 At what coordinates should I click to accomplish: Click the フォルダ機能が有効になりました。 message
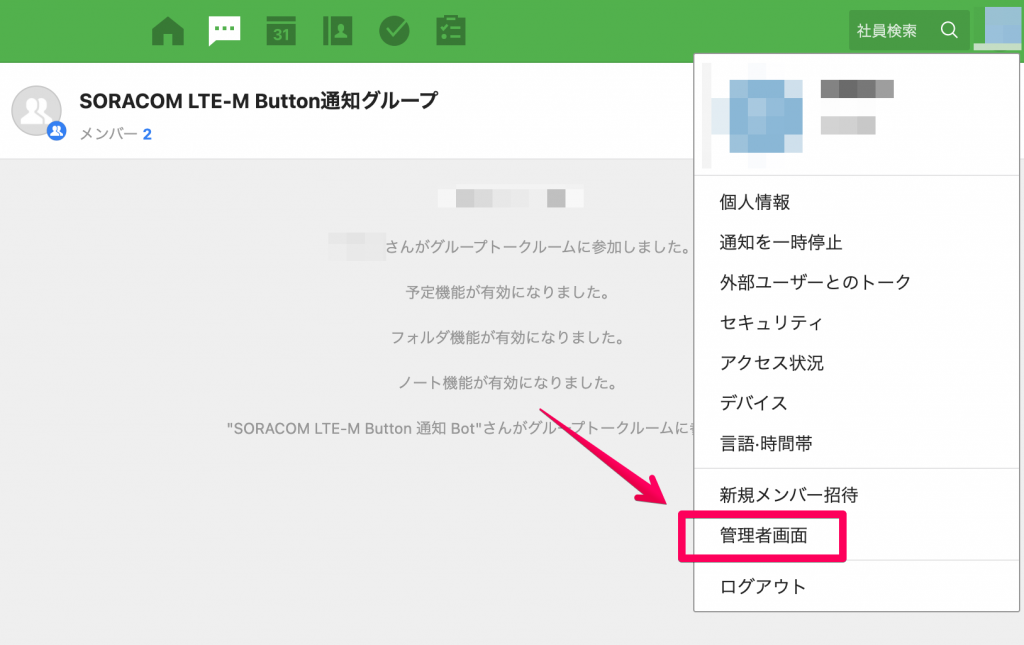coord(508,338)
